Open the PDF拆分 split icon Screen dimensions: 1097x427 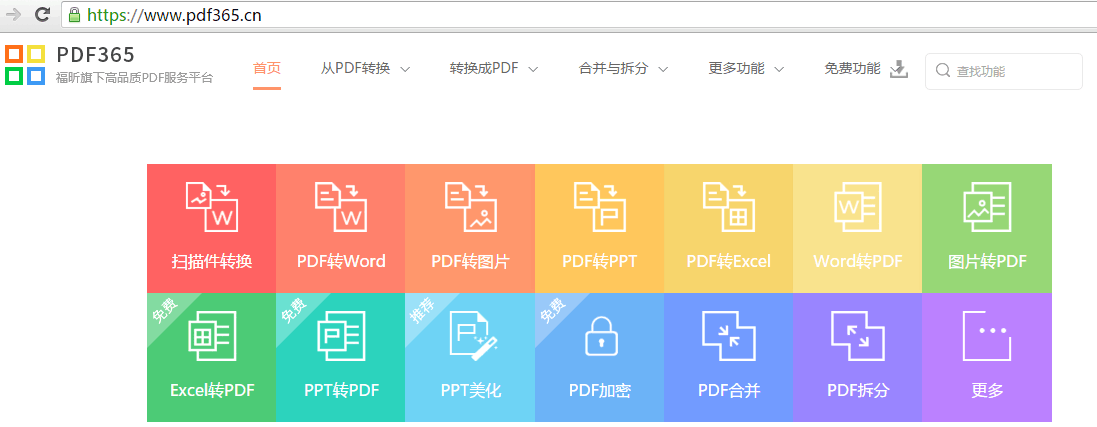pyautogui.click(x=858, y=335)
